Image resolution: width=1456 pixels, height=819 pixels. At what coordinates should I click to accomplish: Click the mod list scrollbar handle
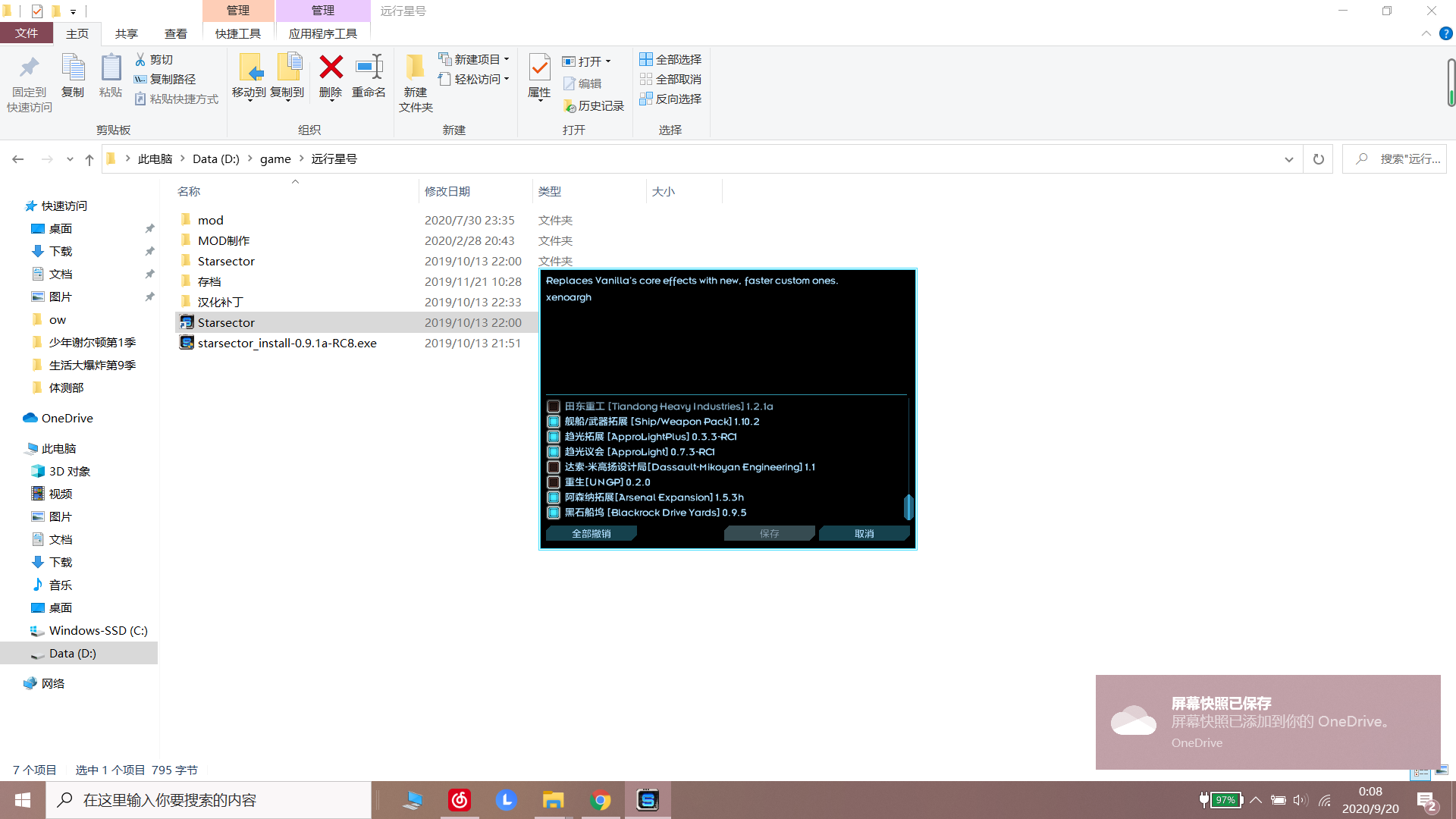pyautogui.click(x=908, y=507)
